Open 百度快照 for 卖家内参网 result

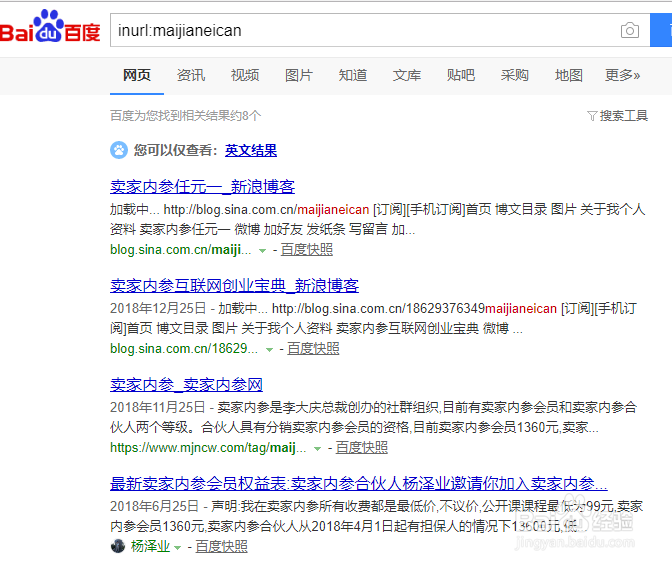(x=362, y=448)
